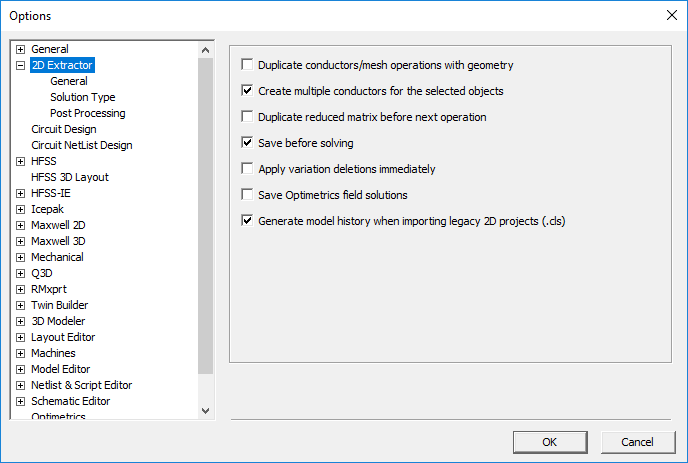
Task: Click the Cancel button
Action: pyautogui.click(x=638, y=442)
